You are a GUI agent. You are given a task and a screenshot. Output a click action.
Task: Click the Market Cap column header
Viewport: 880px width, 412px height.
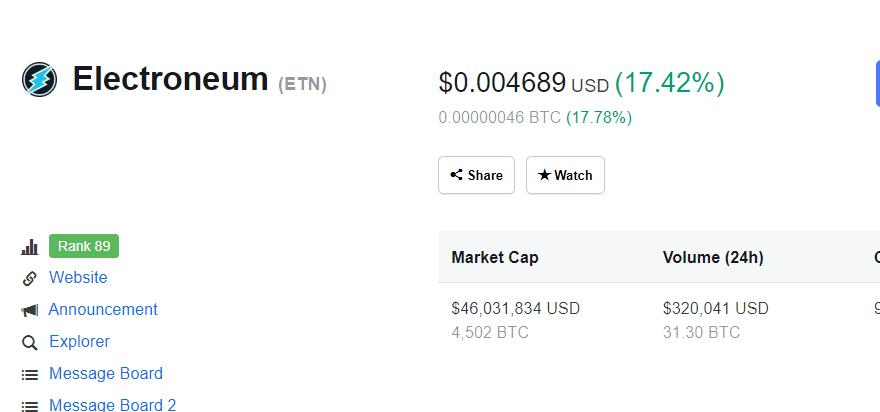[x=495, y=258]
